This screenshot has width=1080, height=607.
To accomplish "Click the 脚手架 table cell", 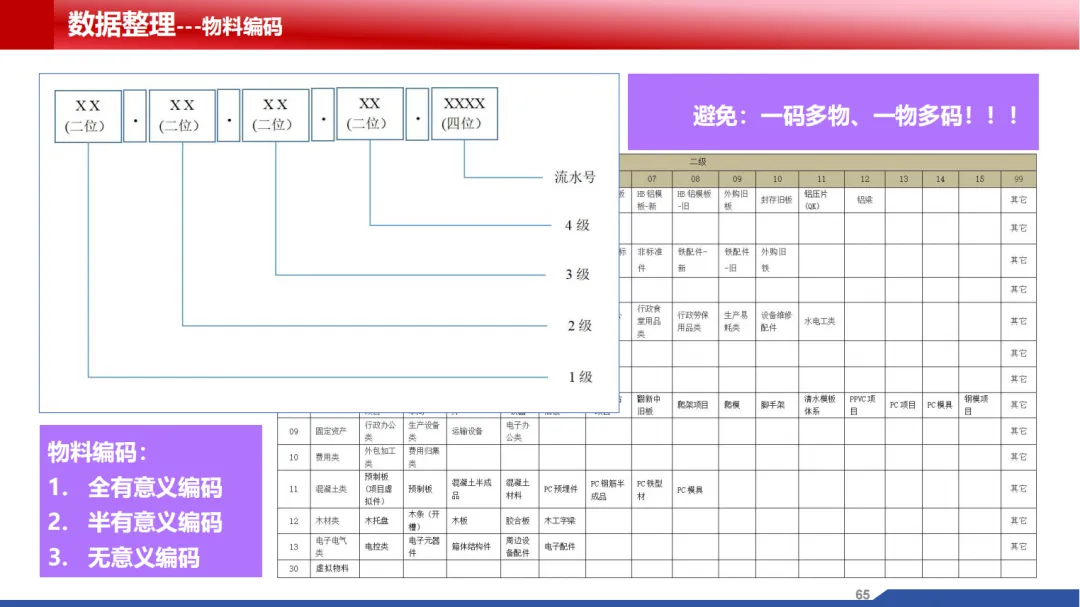I will coord(775,405).
